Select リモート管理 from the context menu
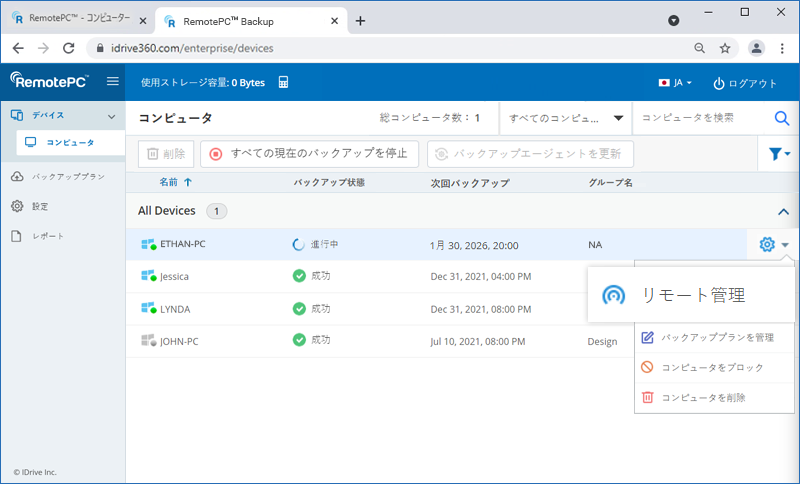800x484 pixels. pos(691,295)
